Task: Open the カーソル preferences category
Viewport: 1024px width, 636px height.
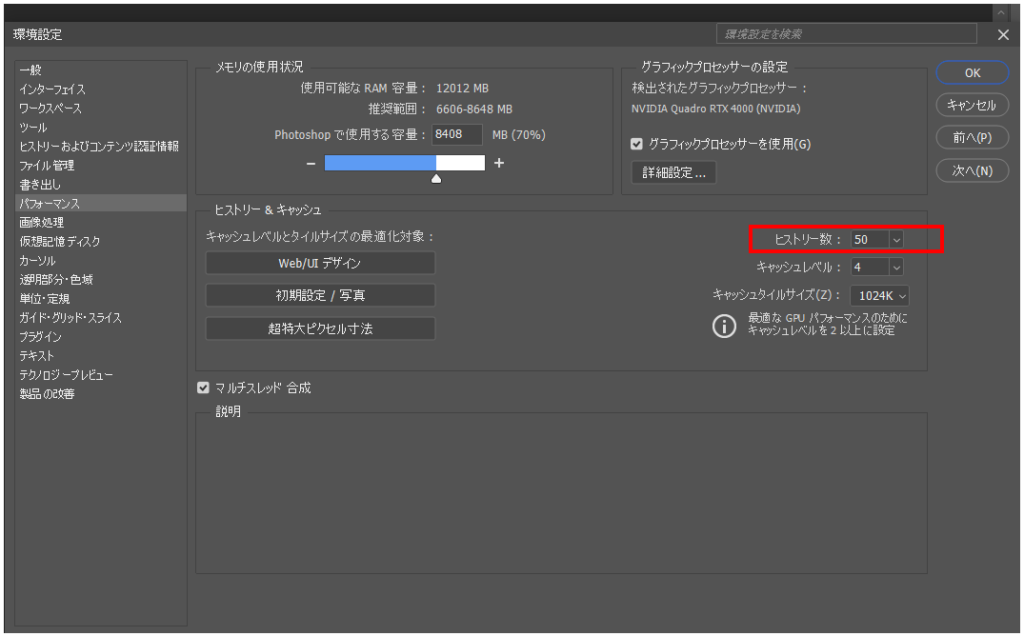Action: (x=37, y=261)
